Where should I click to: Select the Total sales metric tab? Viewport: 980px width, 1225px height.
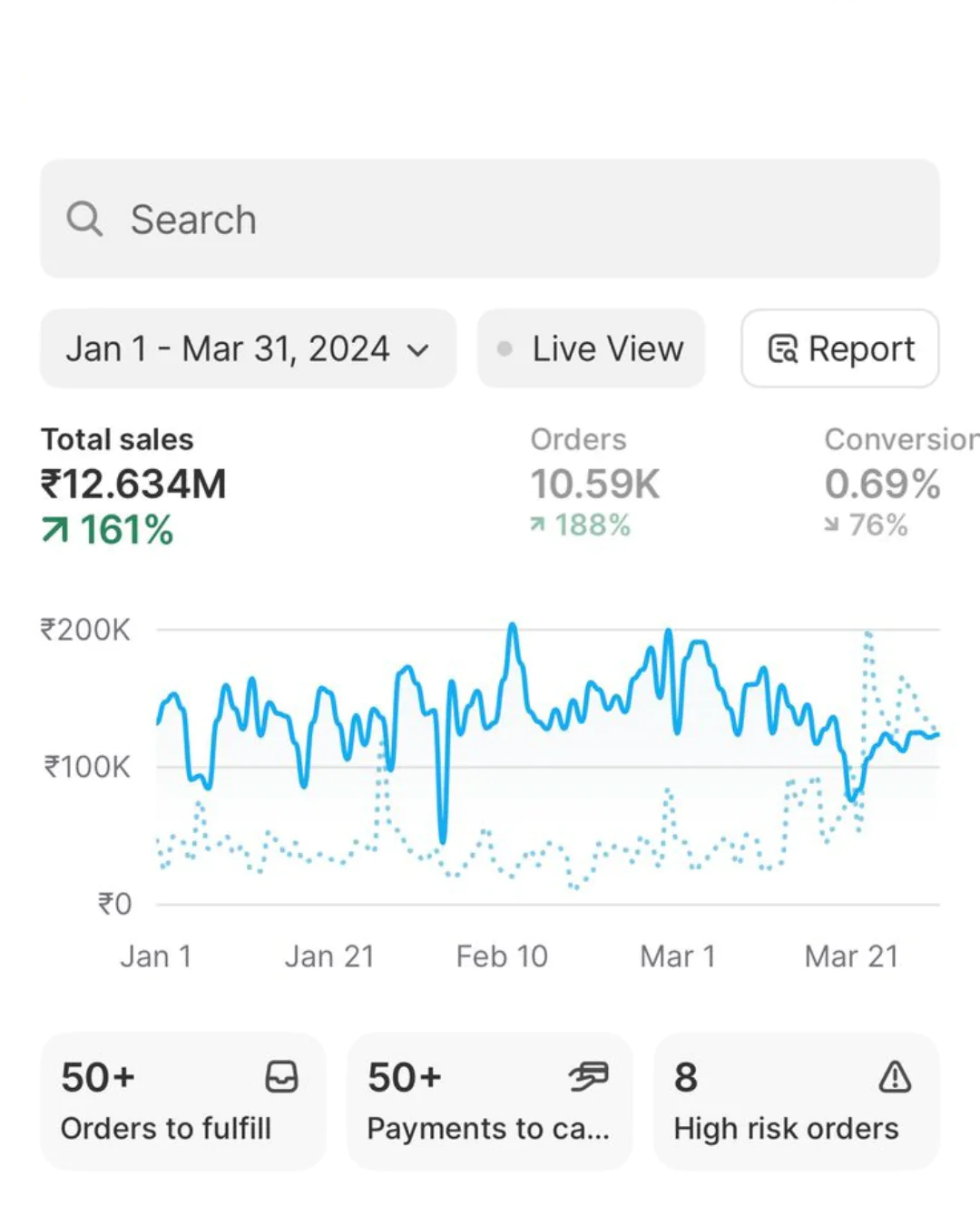pos(133,485)
